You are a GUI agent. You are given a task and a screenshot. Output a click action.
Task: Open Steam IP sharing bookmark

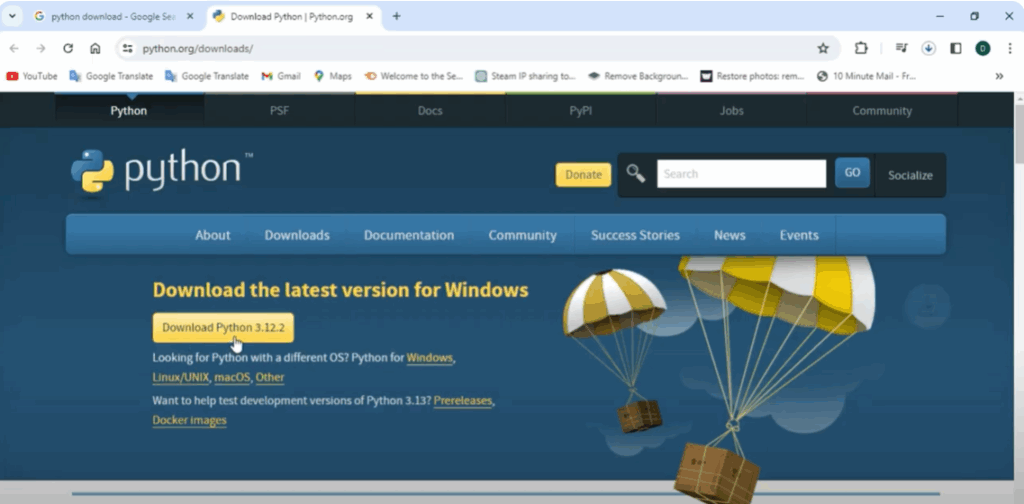(526, 76)
